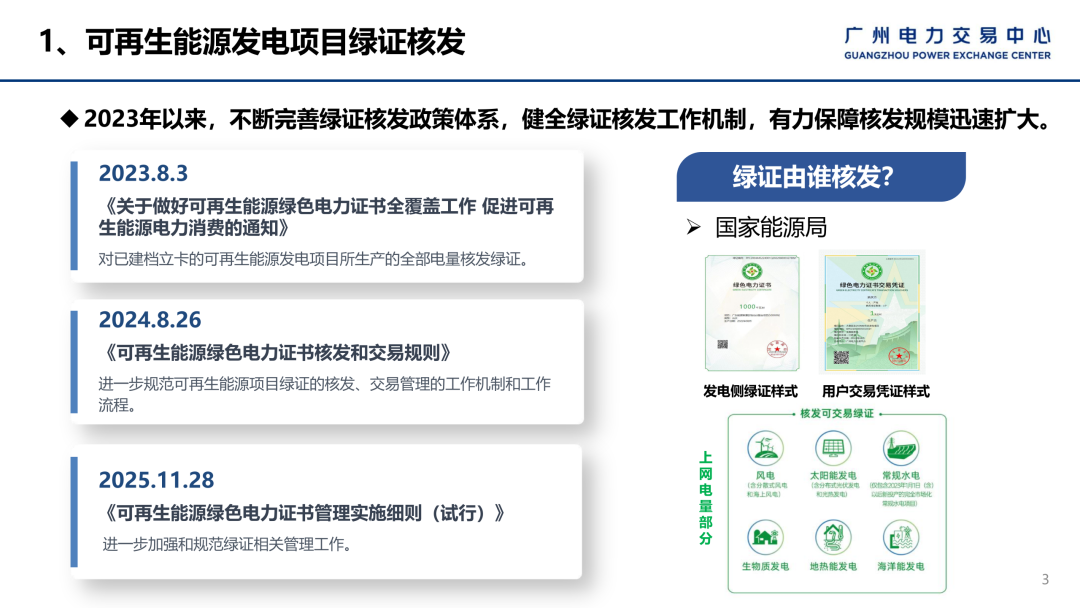The image size is (1080, 608).
Task: Click the 发电侧绿证样式 caption
Action: coord(750,391)
